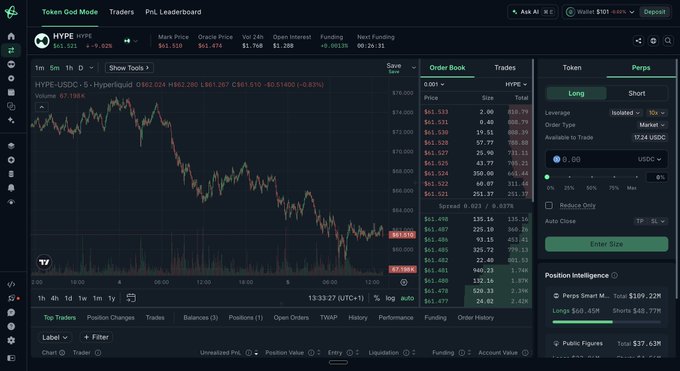Open the rocket icon with red dot
680x371 pixels.
[12, 299]
